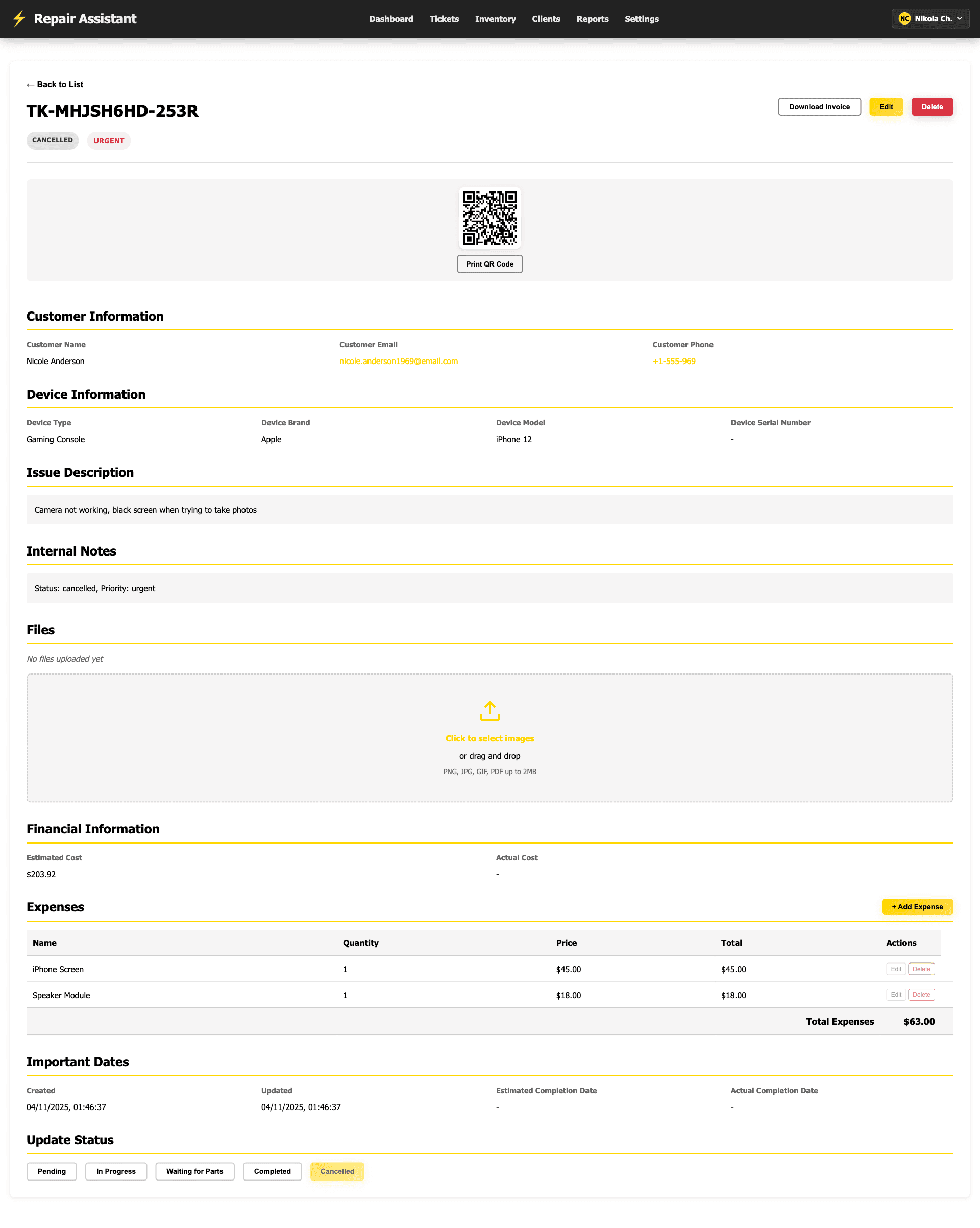Click the + Add Expense button
Screen dimensions: 980x1228
[x=917, y=907]
